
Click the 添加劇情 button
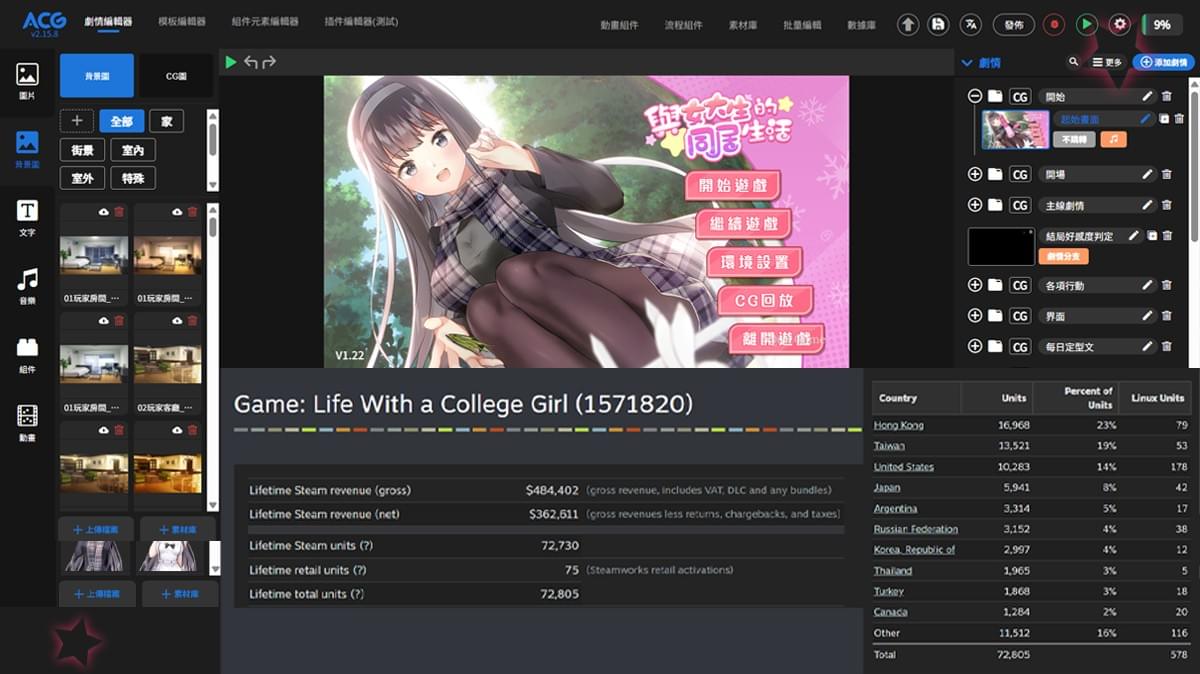point(1163,62)
